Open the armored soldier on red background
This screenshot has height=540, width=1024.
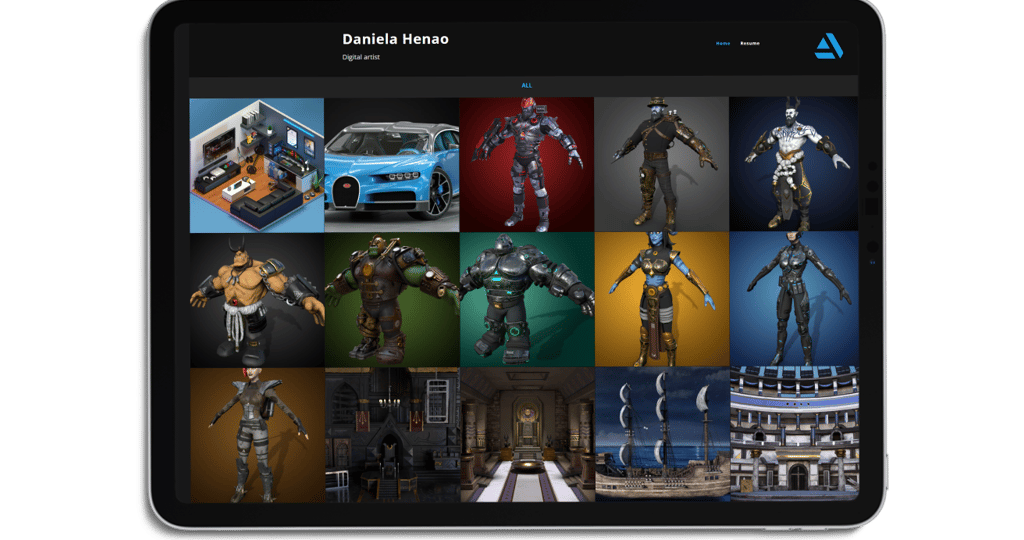point(527,165)
